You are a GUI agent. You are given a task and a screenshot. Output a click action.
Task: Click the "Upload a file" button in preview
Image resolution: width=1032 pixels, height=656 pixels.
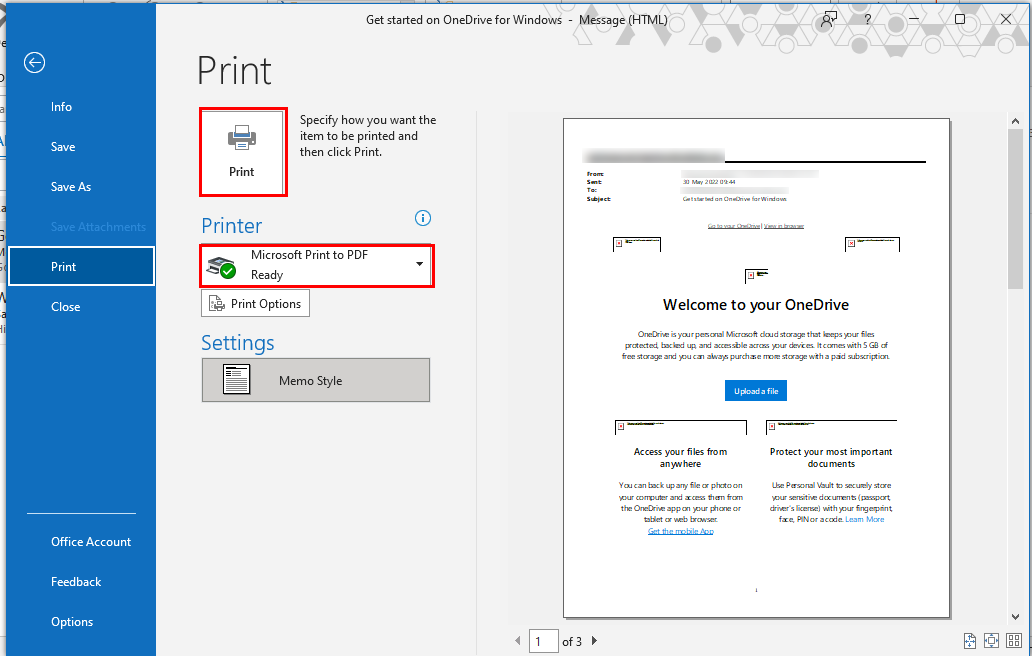[x=756, y=391]
